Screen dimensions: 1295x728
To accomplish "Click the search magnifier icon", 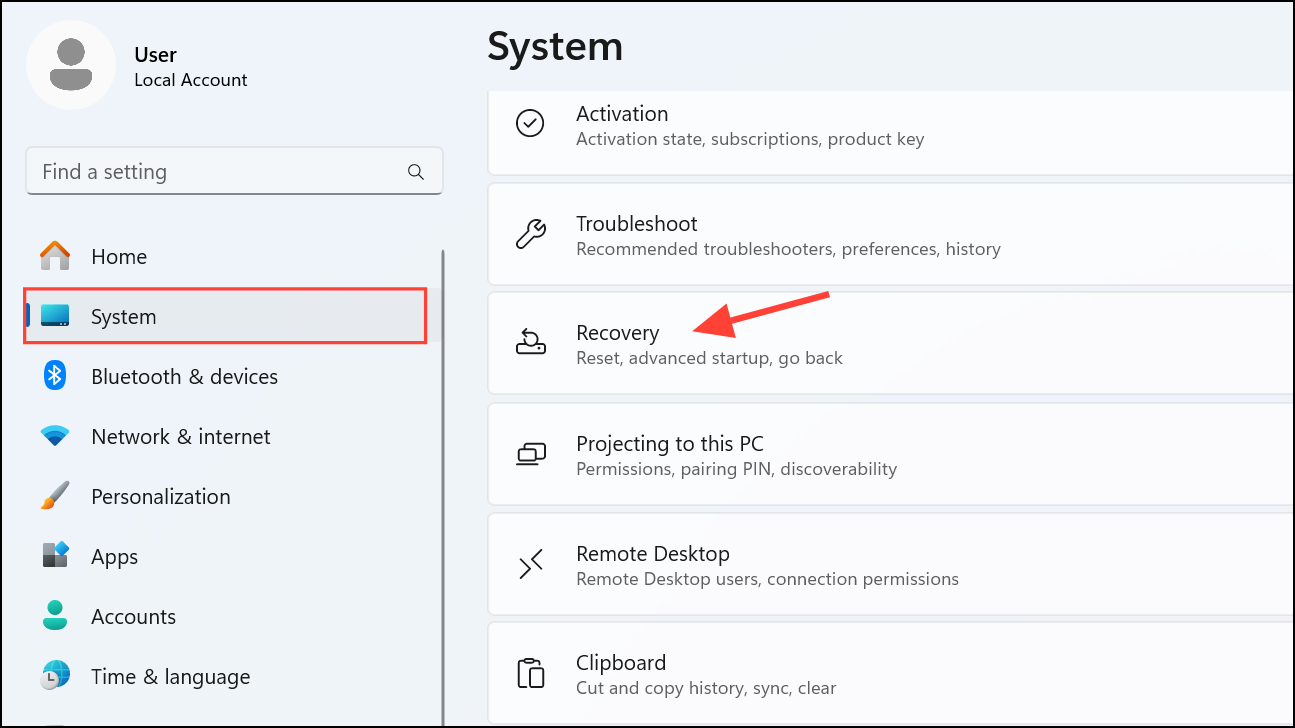I will pyautogui.click(x=416, y=172).
